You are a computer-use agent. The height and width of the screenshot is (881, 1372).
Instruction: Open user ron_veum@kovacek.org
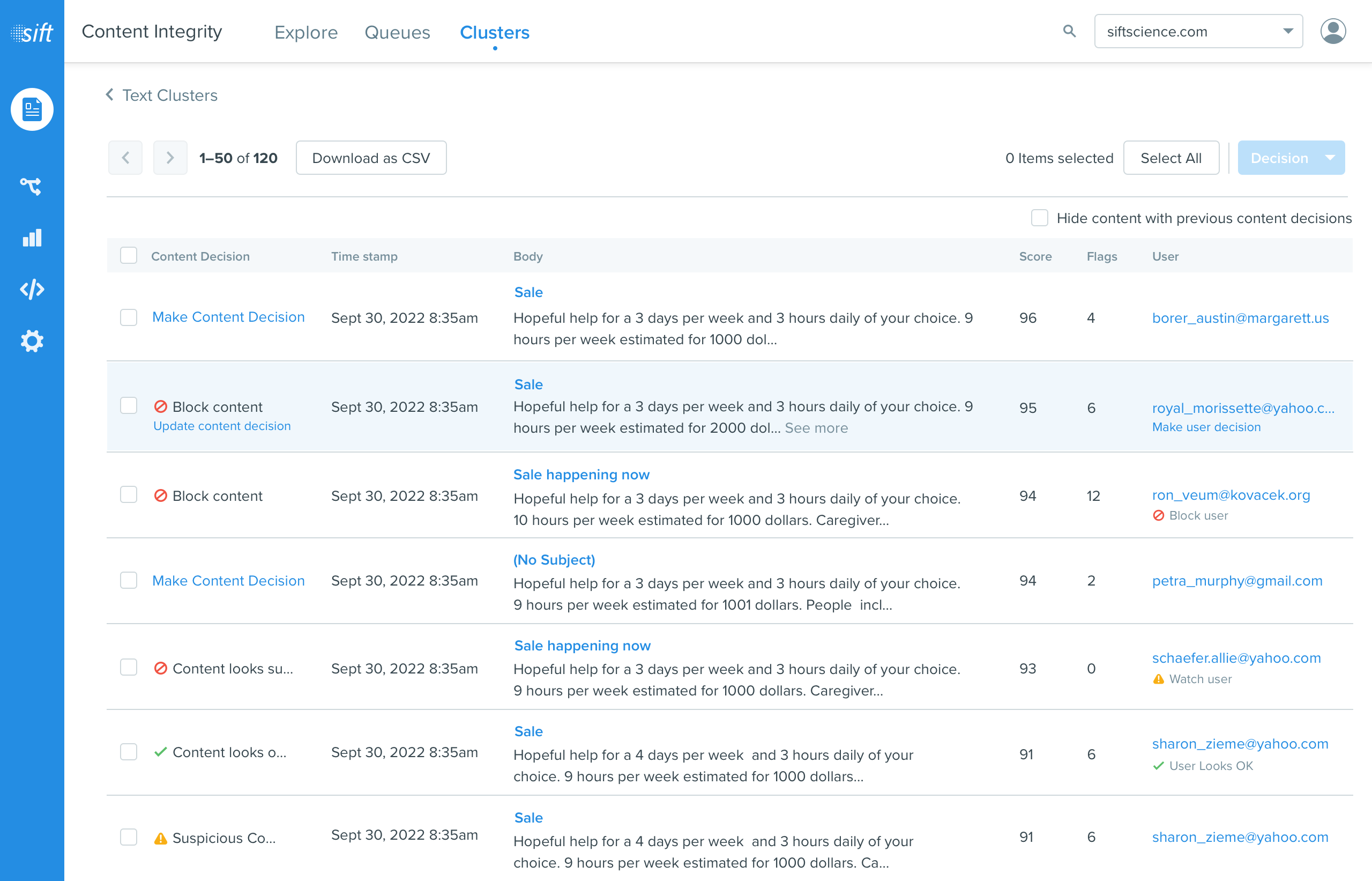coord(1231,495)
